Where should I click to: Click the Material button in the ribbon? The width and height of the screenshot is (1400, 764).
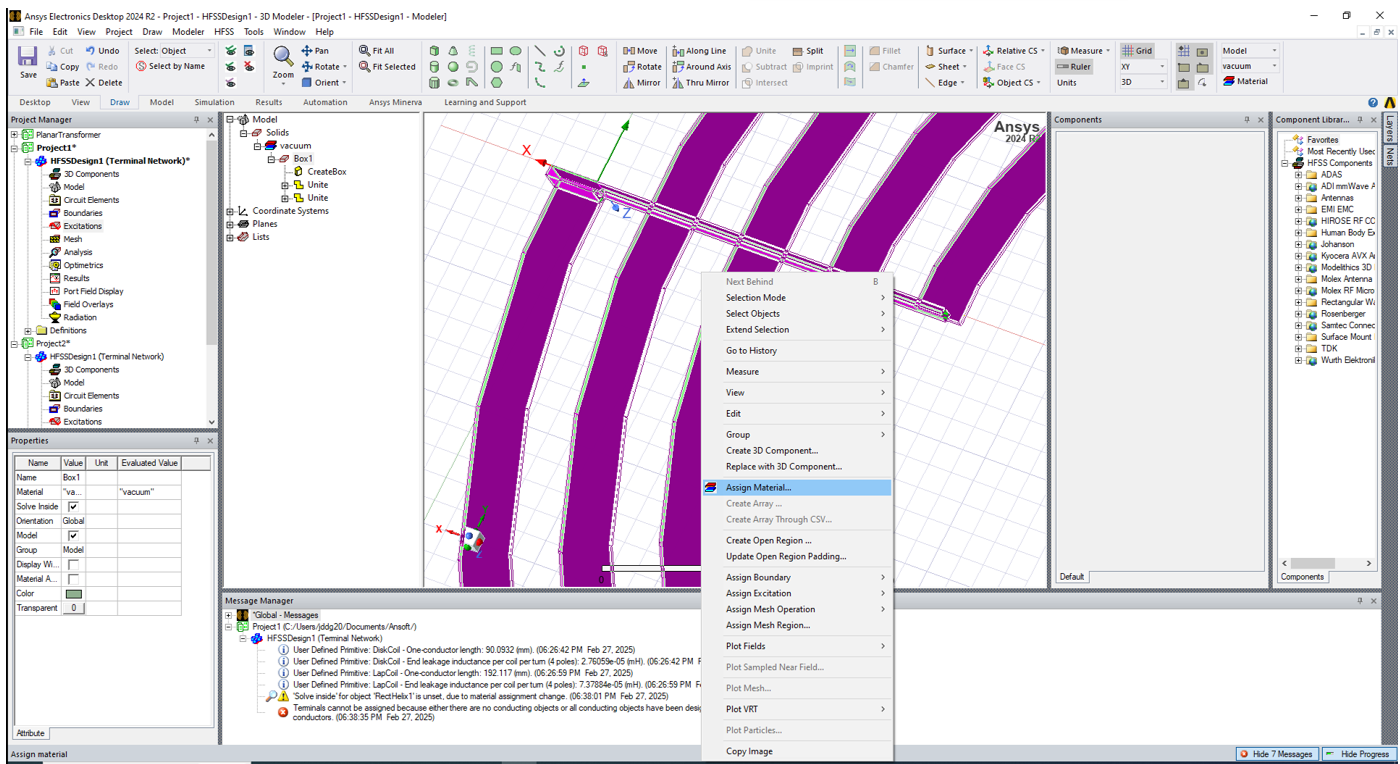click(1246, 82)
